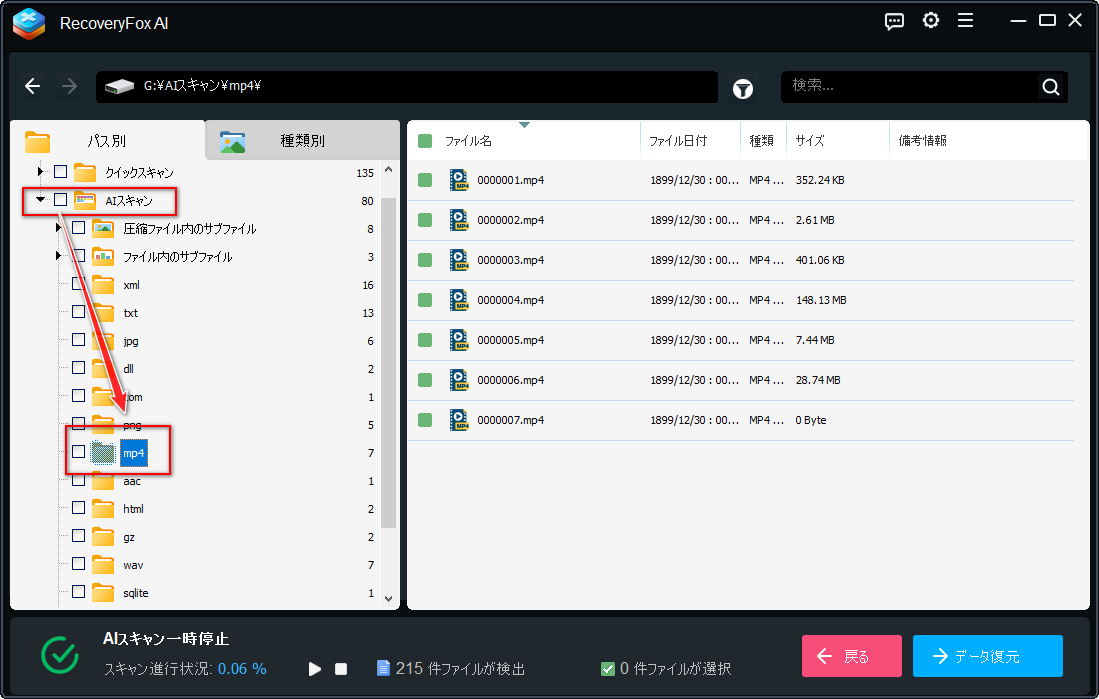Image resolution: width=1099 pixels, height=699 pixels.
Task: Resume scanning with the play icon
Action: coord(315,669)
